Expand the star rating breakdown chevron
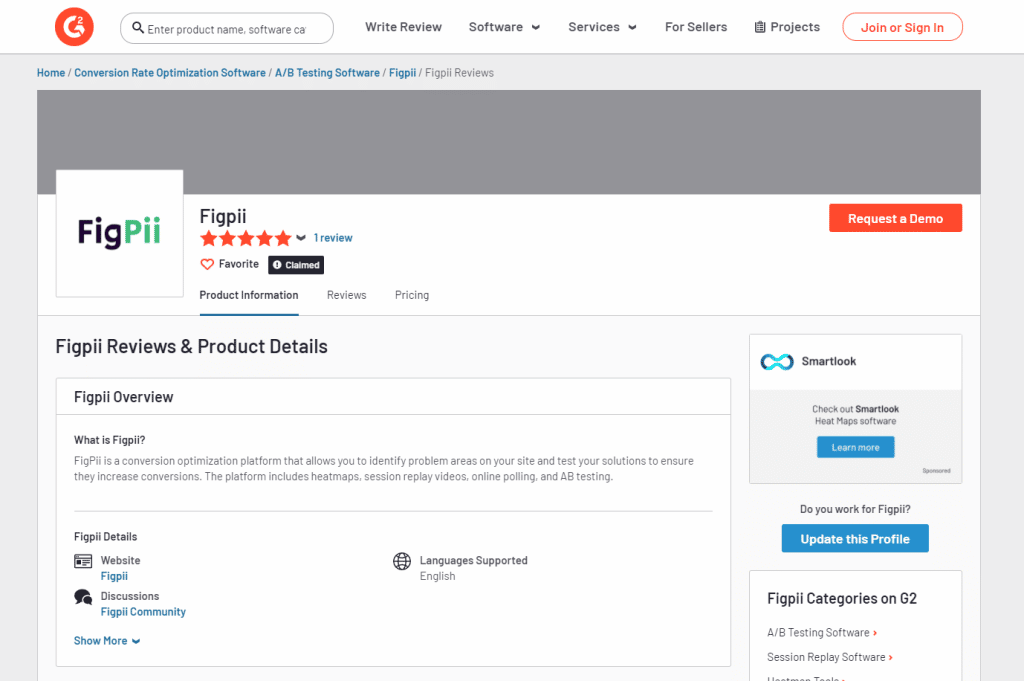The image size is (1024, 681). tap(301, 238)
